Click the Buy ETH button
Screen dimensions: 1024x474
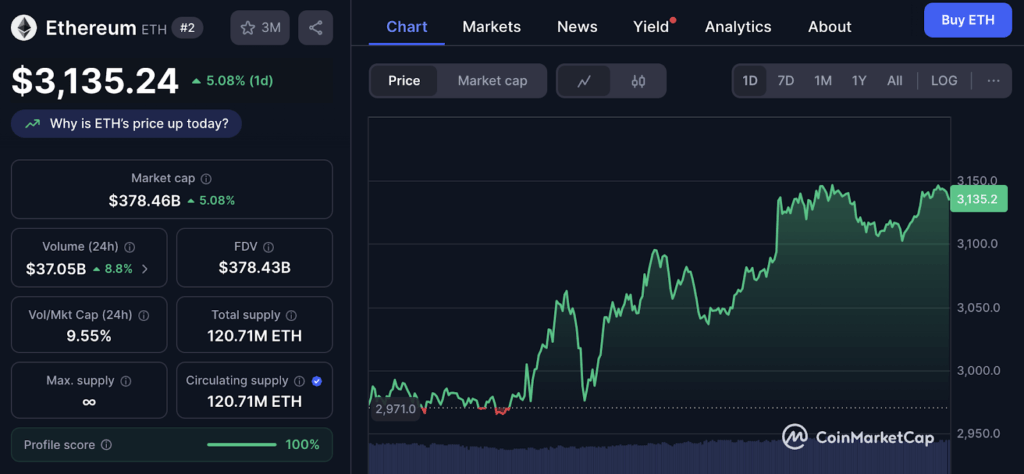pyautogui.click(x=967, y=20)
